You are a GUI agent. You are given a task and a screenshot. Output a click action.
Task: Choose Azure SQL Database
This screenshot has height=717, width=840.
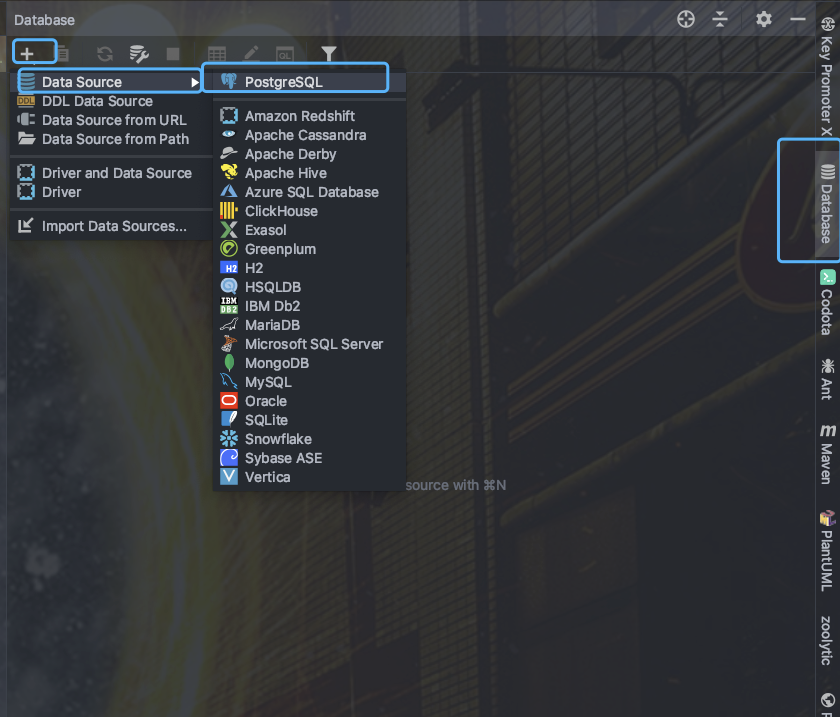[x=310, y=192]
